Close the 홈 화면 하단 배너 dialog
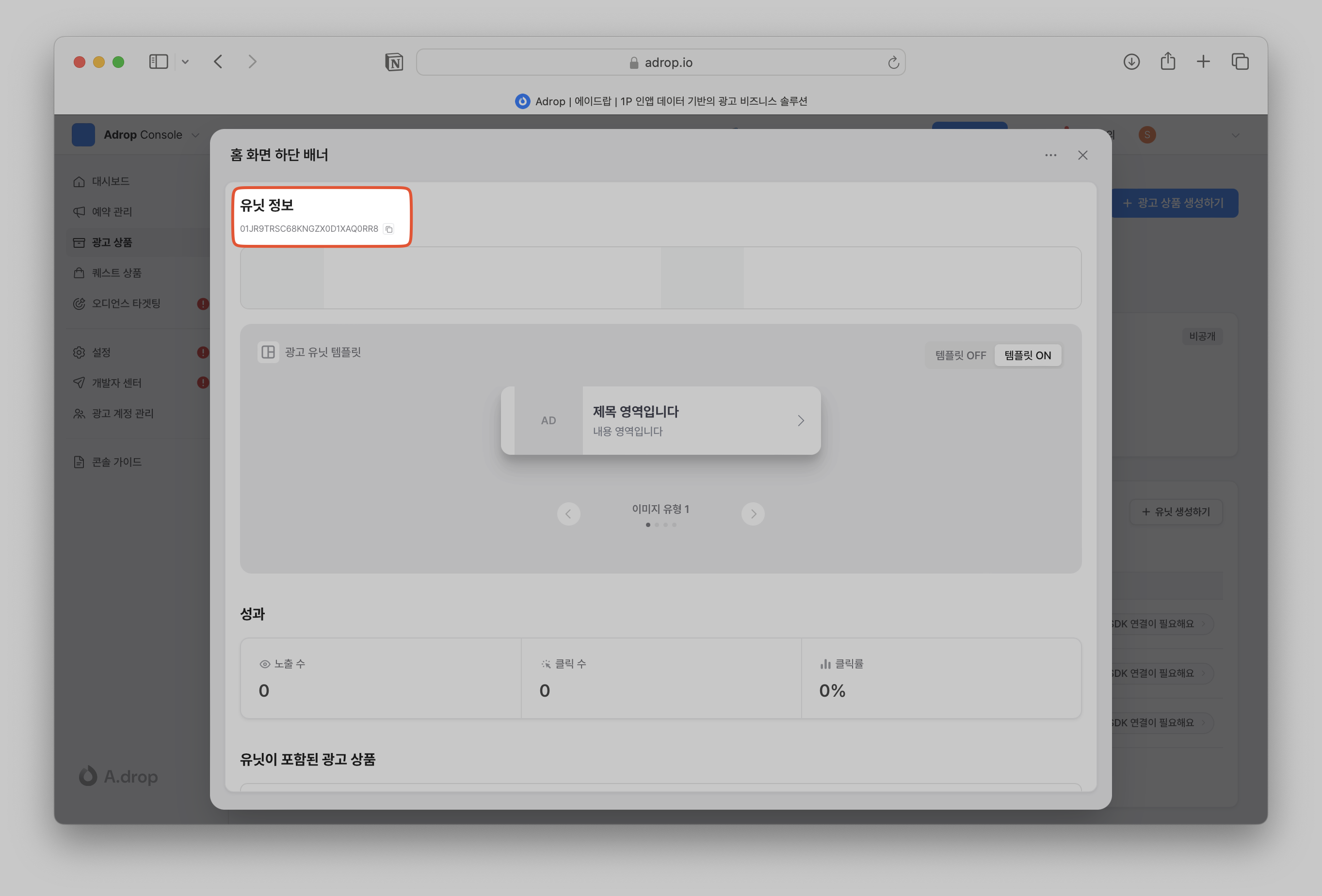The height and width of the screenshot is (896, 1322). (x=1082, y=155)
